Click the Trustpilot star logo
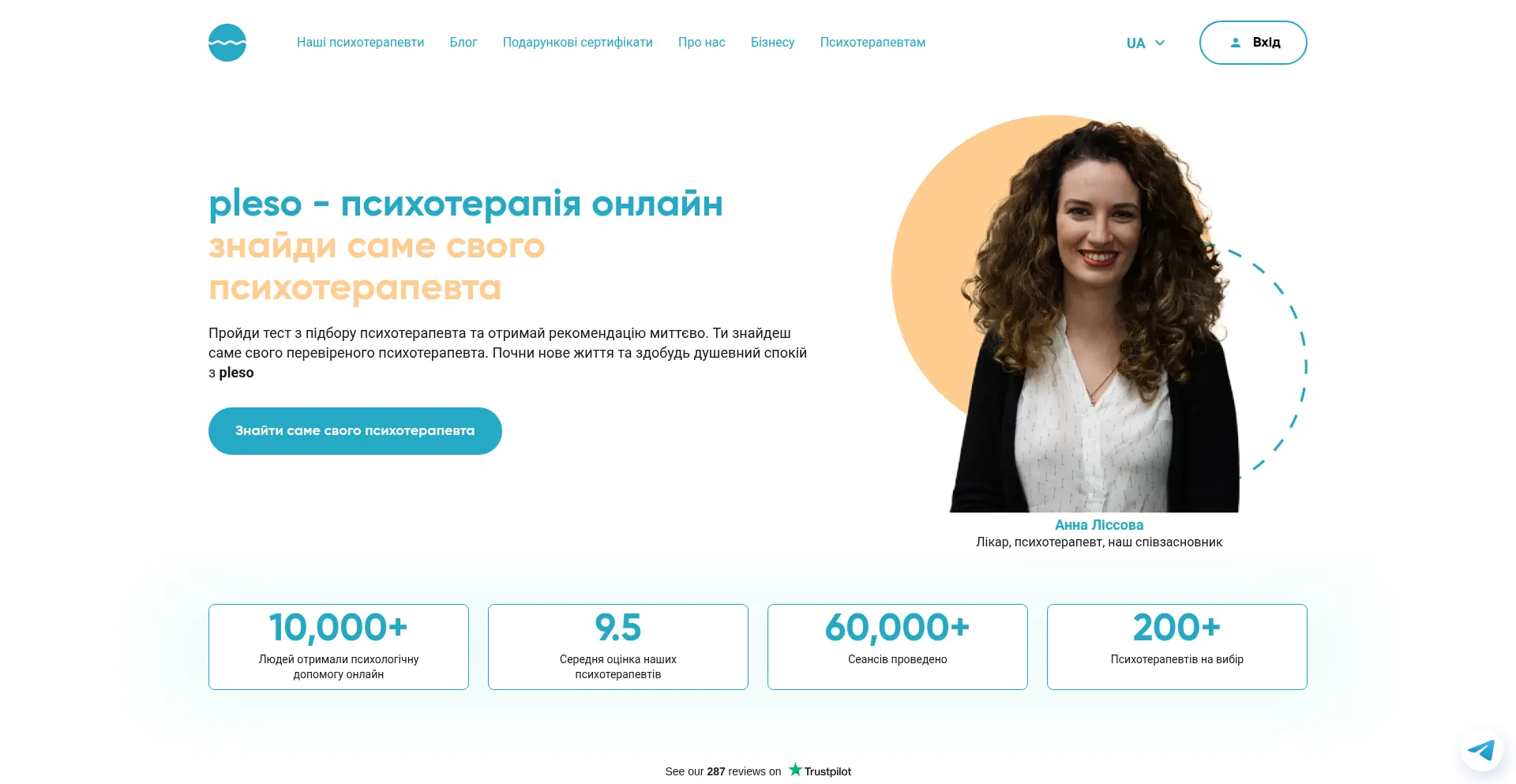1516x784 pixels. (x=795, y=770)
